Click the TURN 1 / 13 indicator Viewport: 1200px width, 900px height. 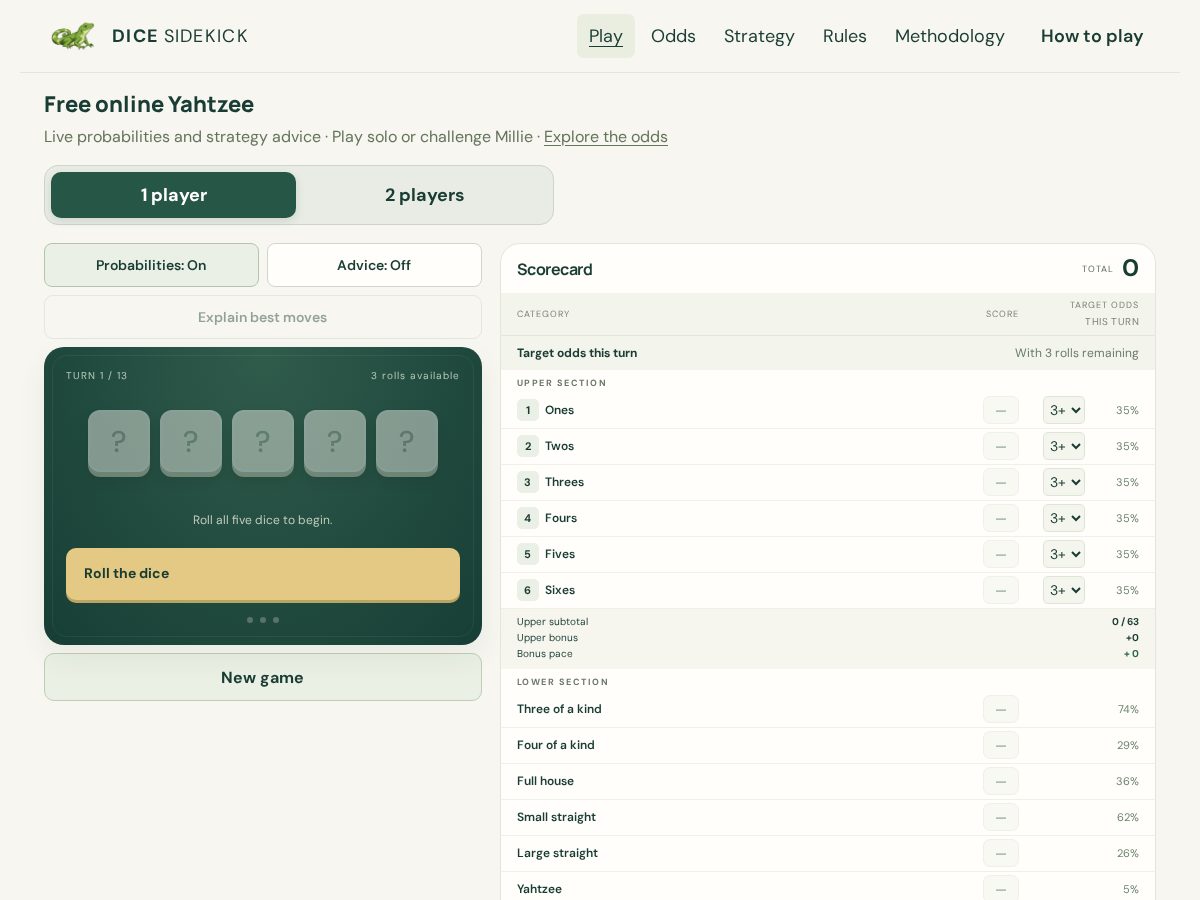point(97,376)
